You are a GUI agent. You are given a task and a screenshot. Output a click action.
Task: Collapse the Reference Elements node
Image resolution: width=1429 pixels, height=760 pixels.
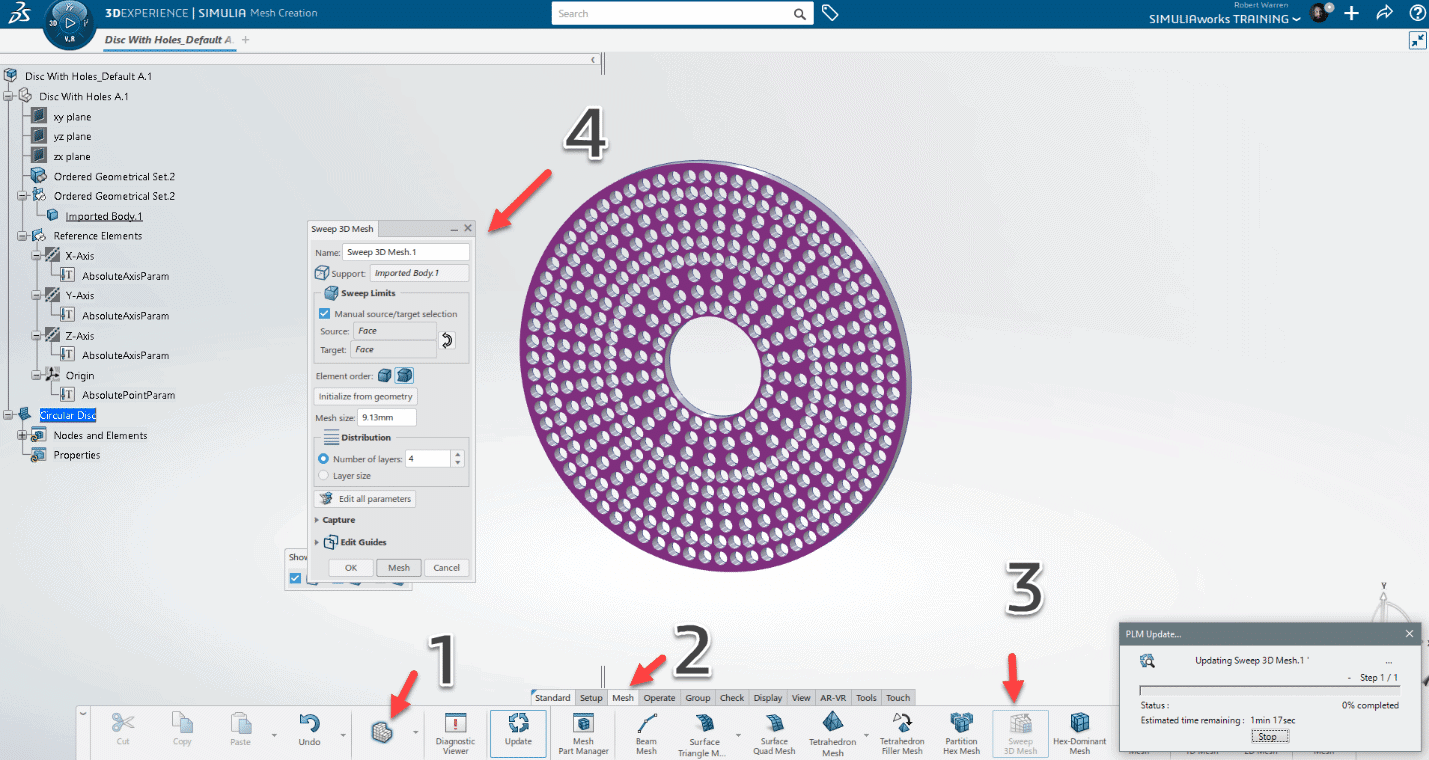tap(21, 236)
